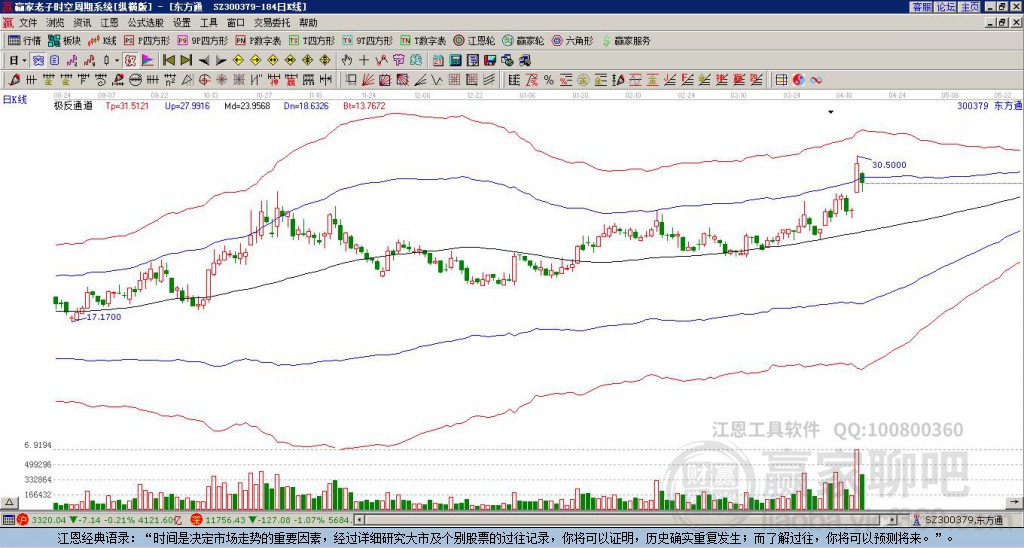
Task: Click the gold circle 金 icon
Action: coord(583,80)
